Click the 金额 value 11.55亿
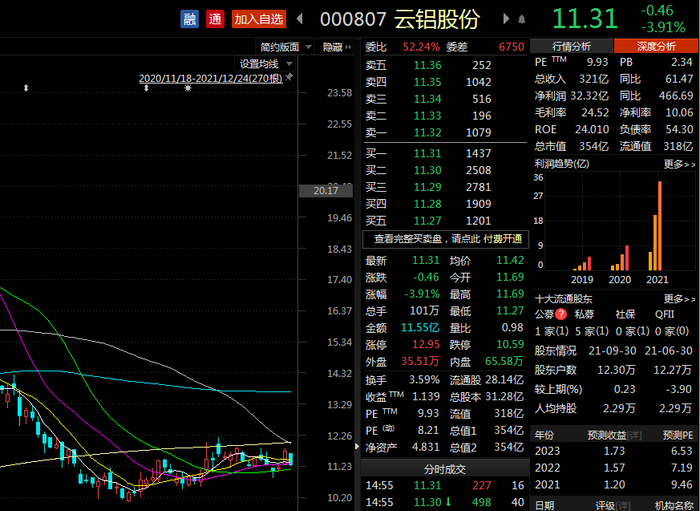 [x=420, y=328]
